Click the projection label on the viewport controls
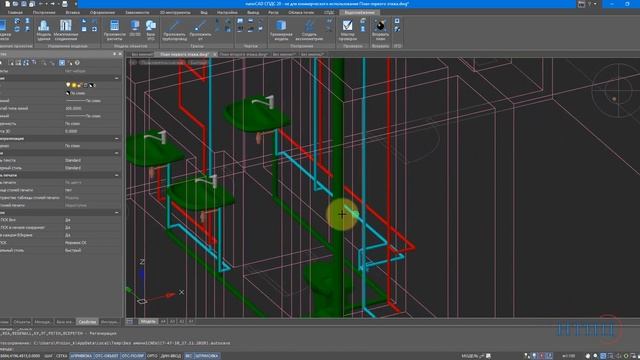This screenshot has width=640, height=360. (162, 62)
